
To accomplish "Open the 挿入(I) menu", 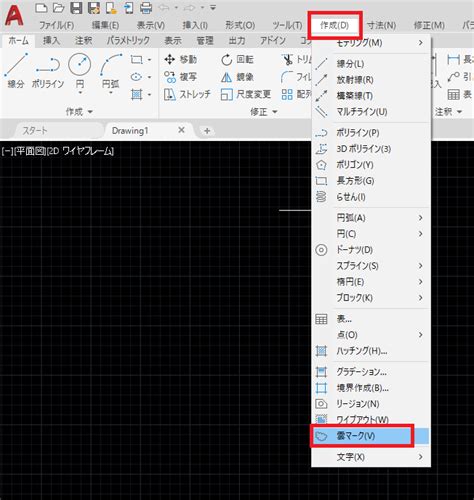I will [195, 25].
